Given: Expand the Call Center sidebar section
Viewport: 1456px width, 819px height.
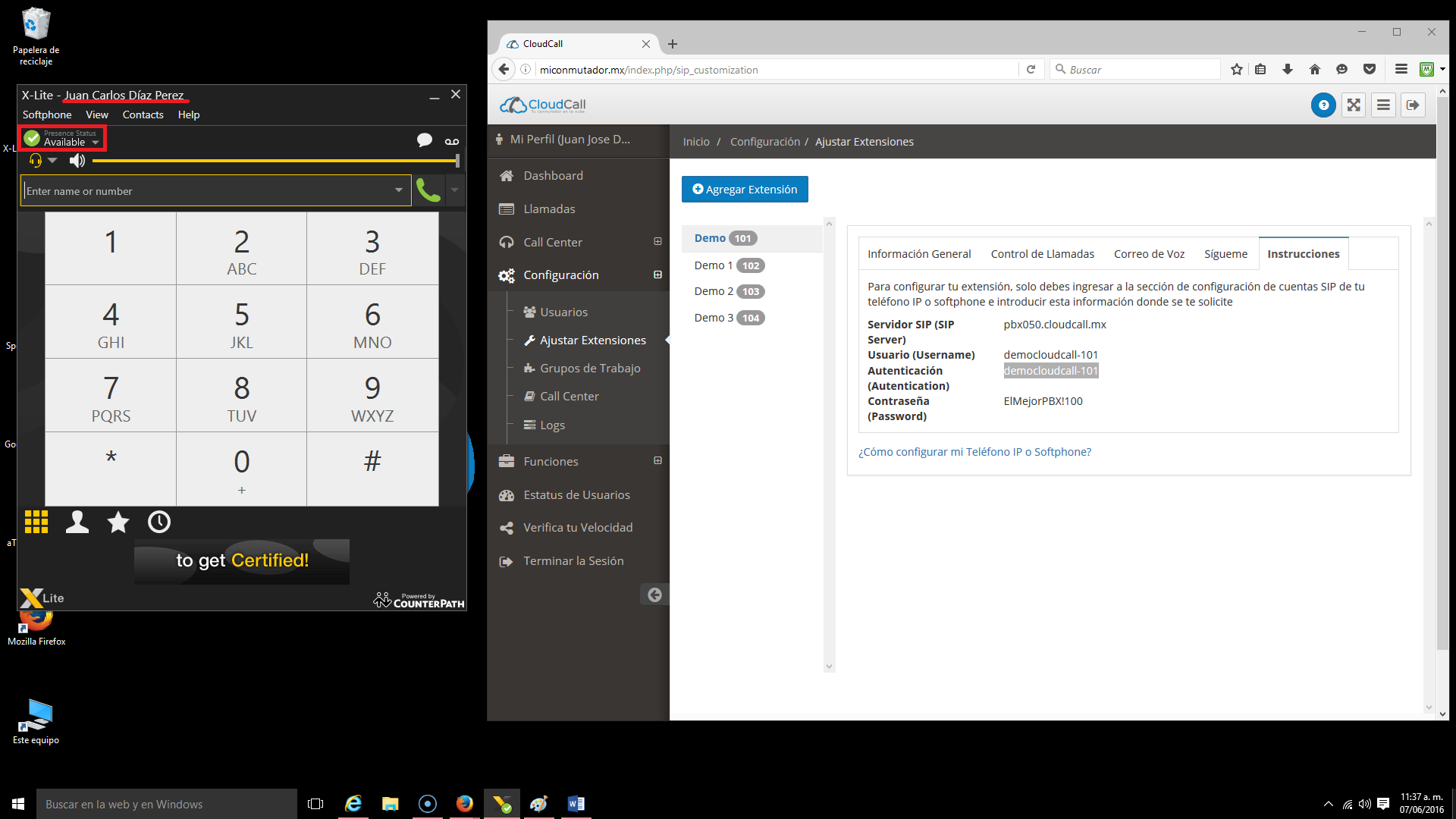Looking at the screenshot, I should [657, 242].
